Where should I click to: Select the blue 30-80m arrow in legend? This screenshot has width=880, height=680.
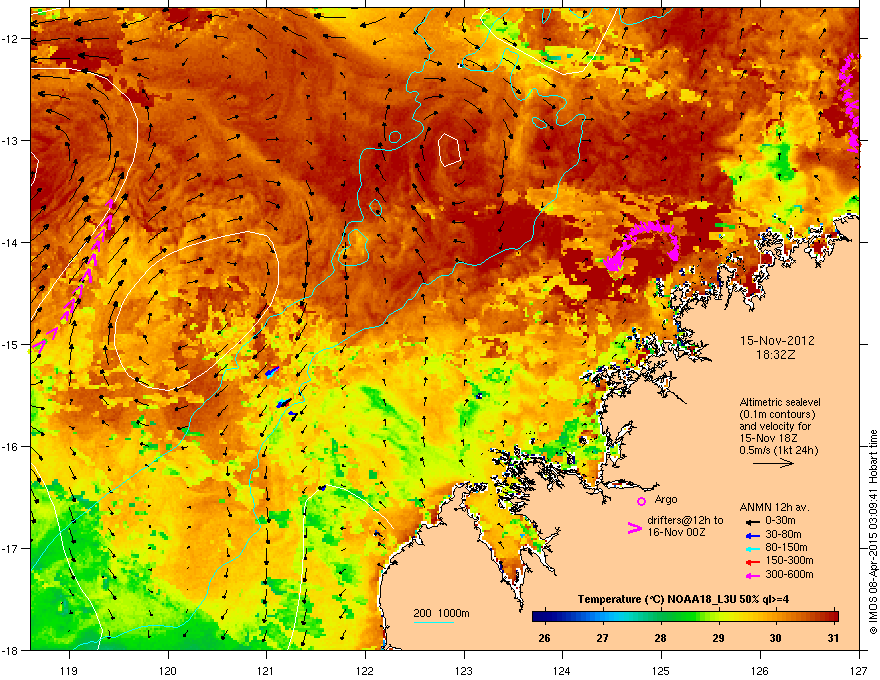tap(752, 535)
